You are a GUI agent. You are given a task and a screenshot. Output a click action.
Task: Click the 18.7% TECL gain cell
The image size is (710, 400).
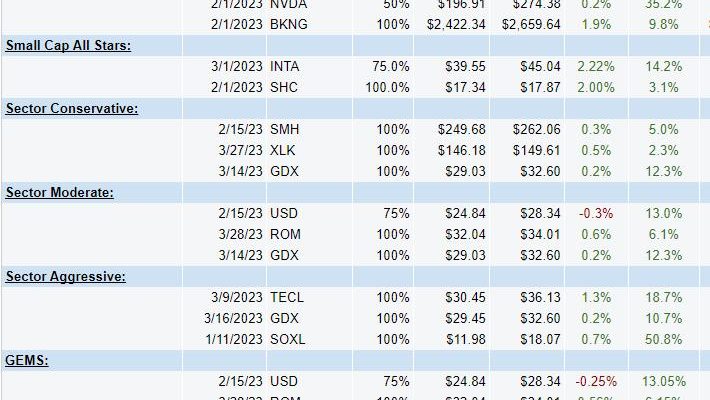(663, 298)
